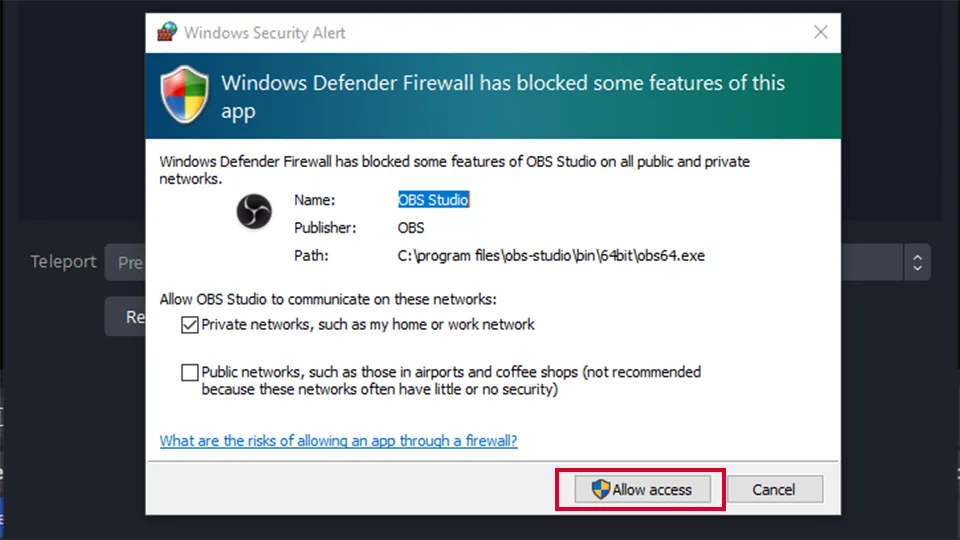Click the Allow access button

[x=642, y=489]
